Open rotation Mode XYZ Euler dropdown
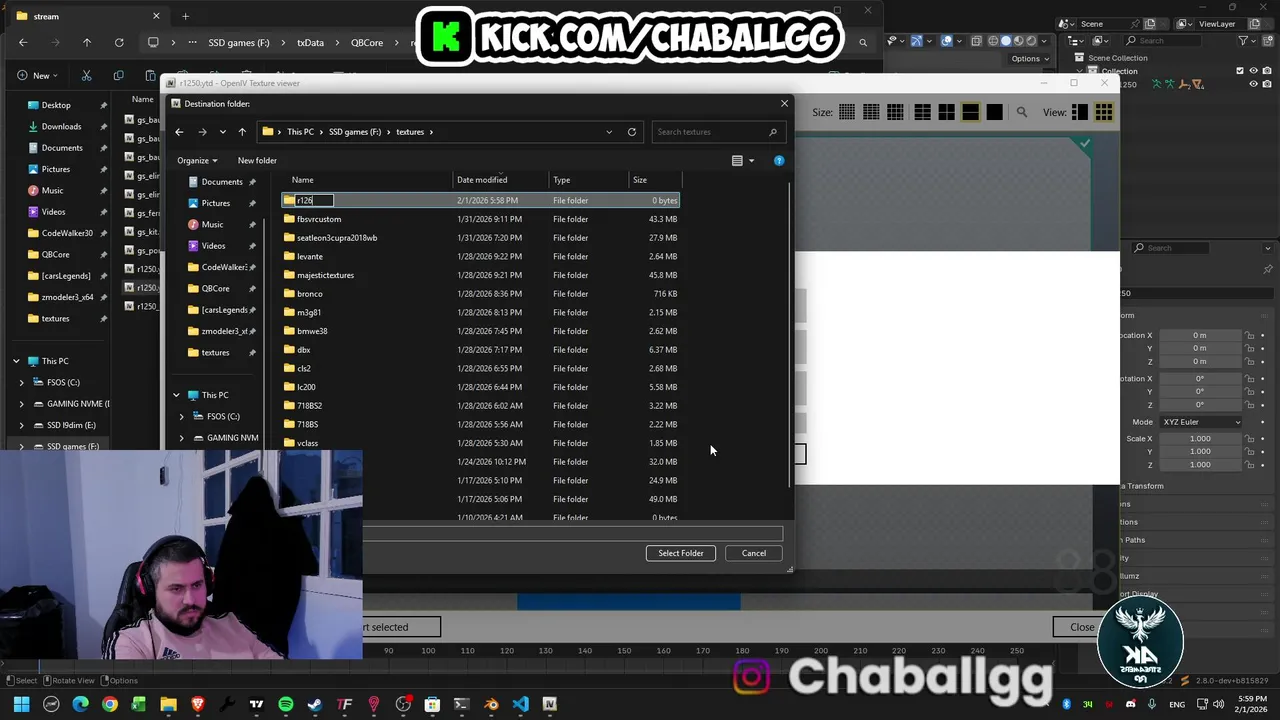Image resolution: width=1280 pixels, height=720 pixels. (1201, 422)
